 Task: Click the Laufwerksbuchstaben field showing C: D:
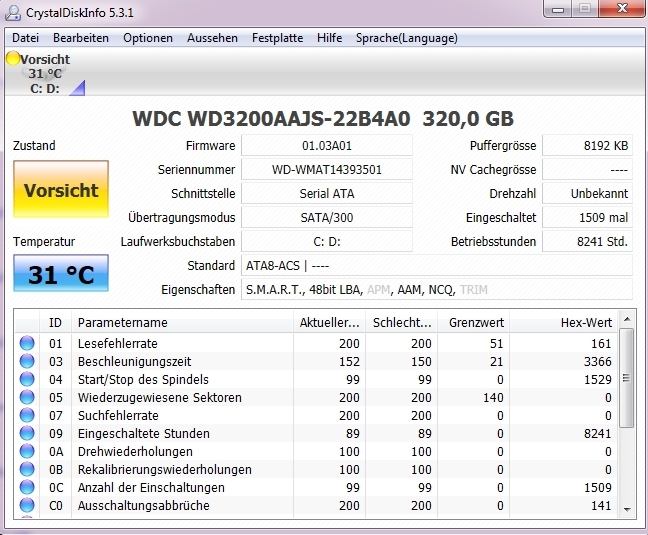point(327,241)
